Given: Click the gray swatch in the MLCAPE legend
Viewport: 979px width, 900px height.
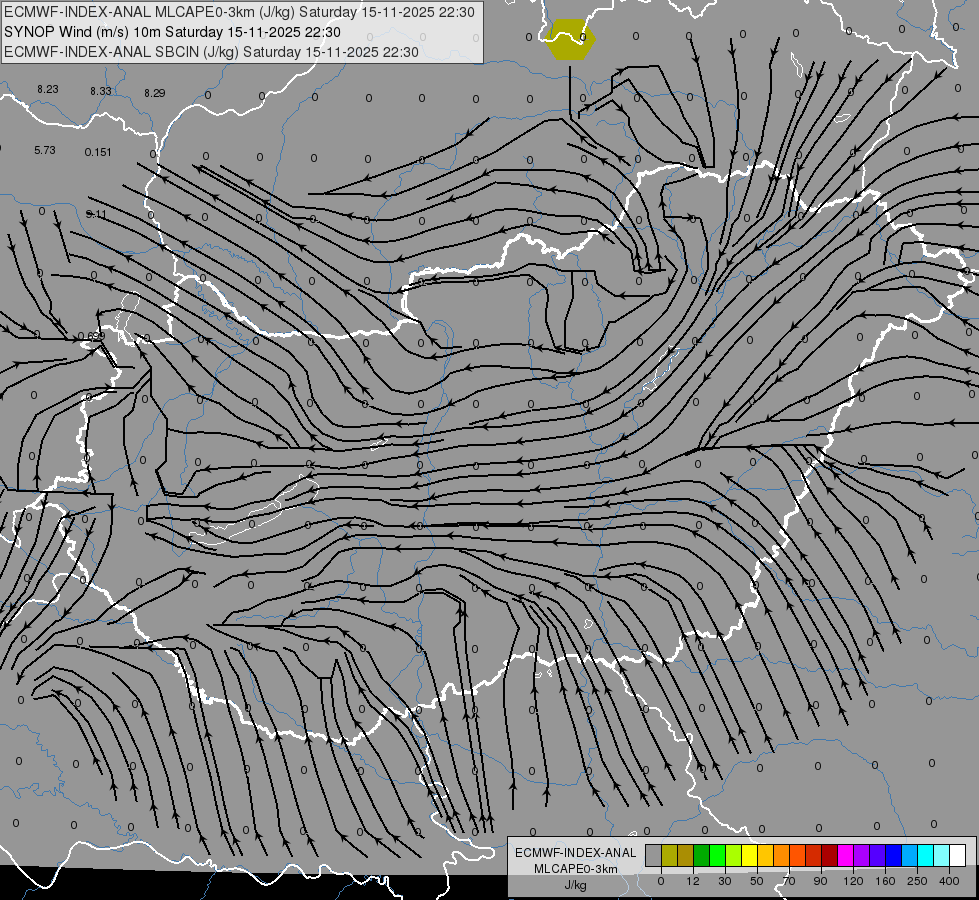Looking at the screenshot, I should click(654, 855).
